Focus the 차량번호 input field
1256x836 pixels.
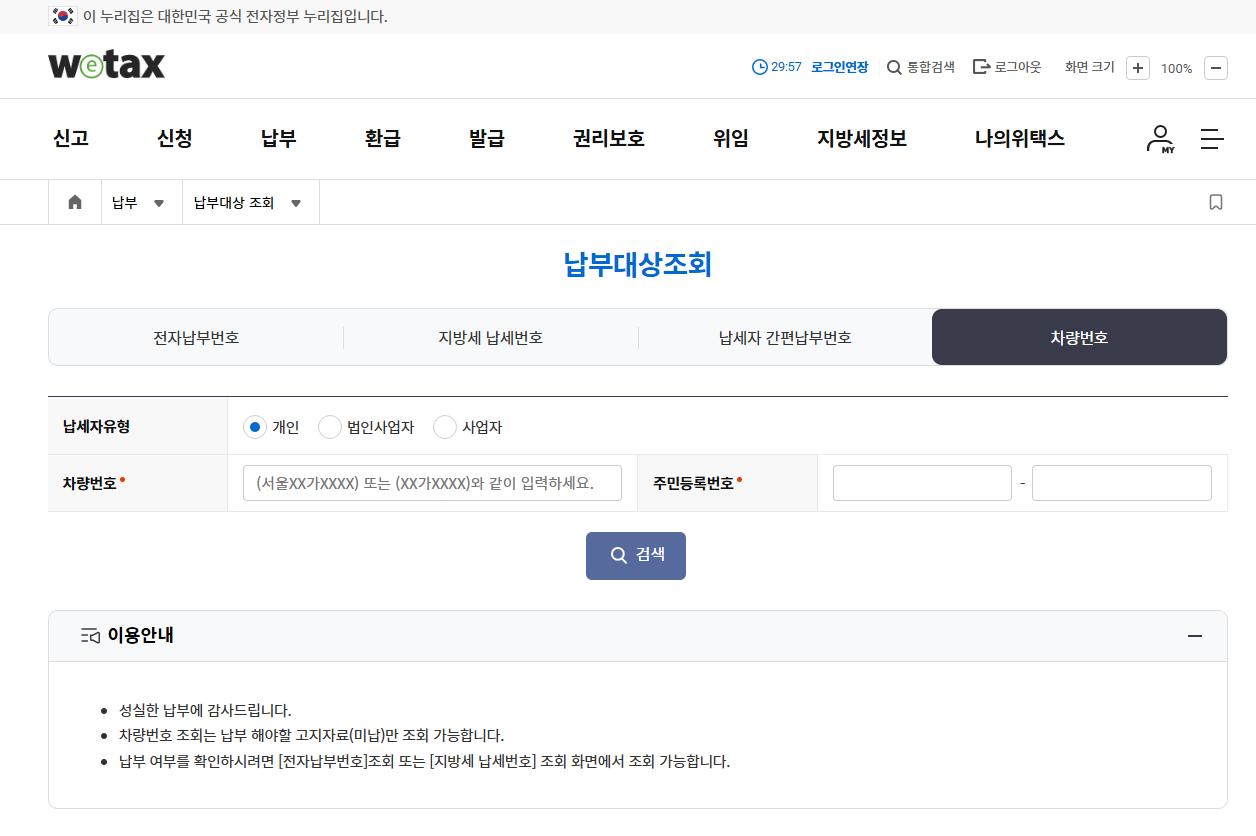432,483
